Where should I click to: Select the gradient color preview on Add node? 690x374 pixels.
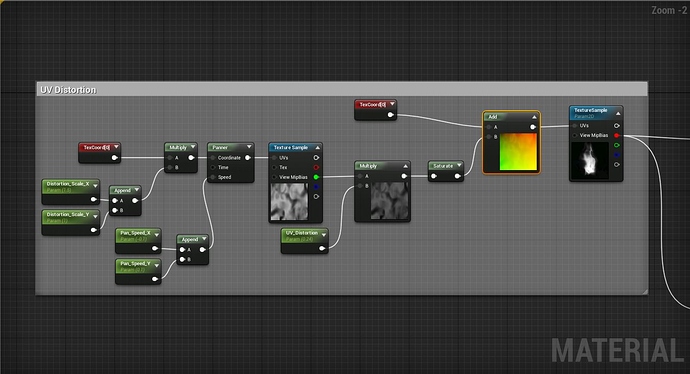pos(518,151)
